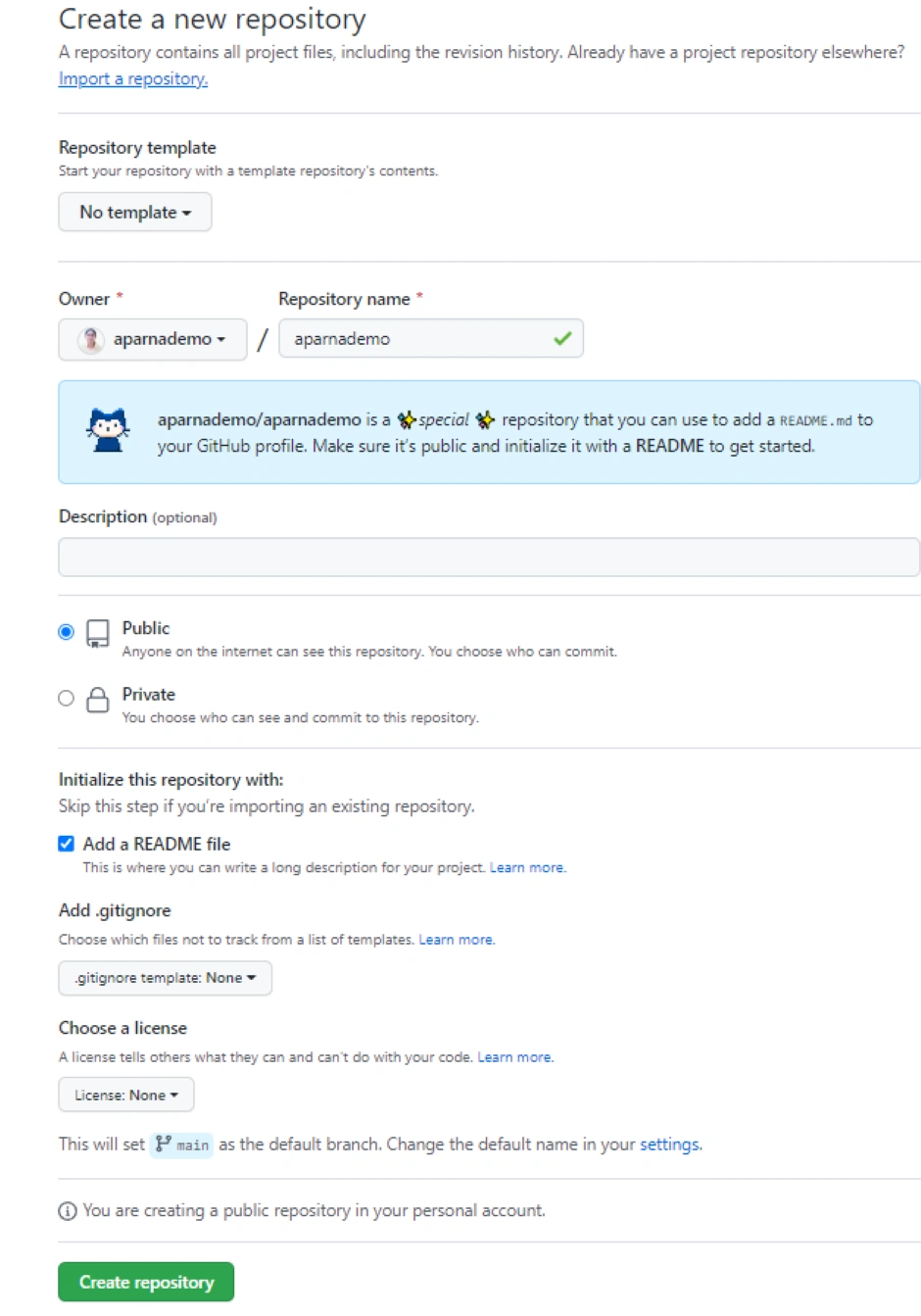This screenshot has width=921, height=1316.
Task: Click the first sparkle emoji before 'special'
Action: [407, 420]
